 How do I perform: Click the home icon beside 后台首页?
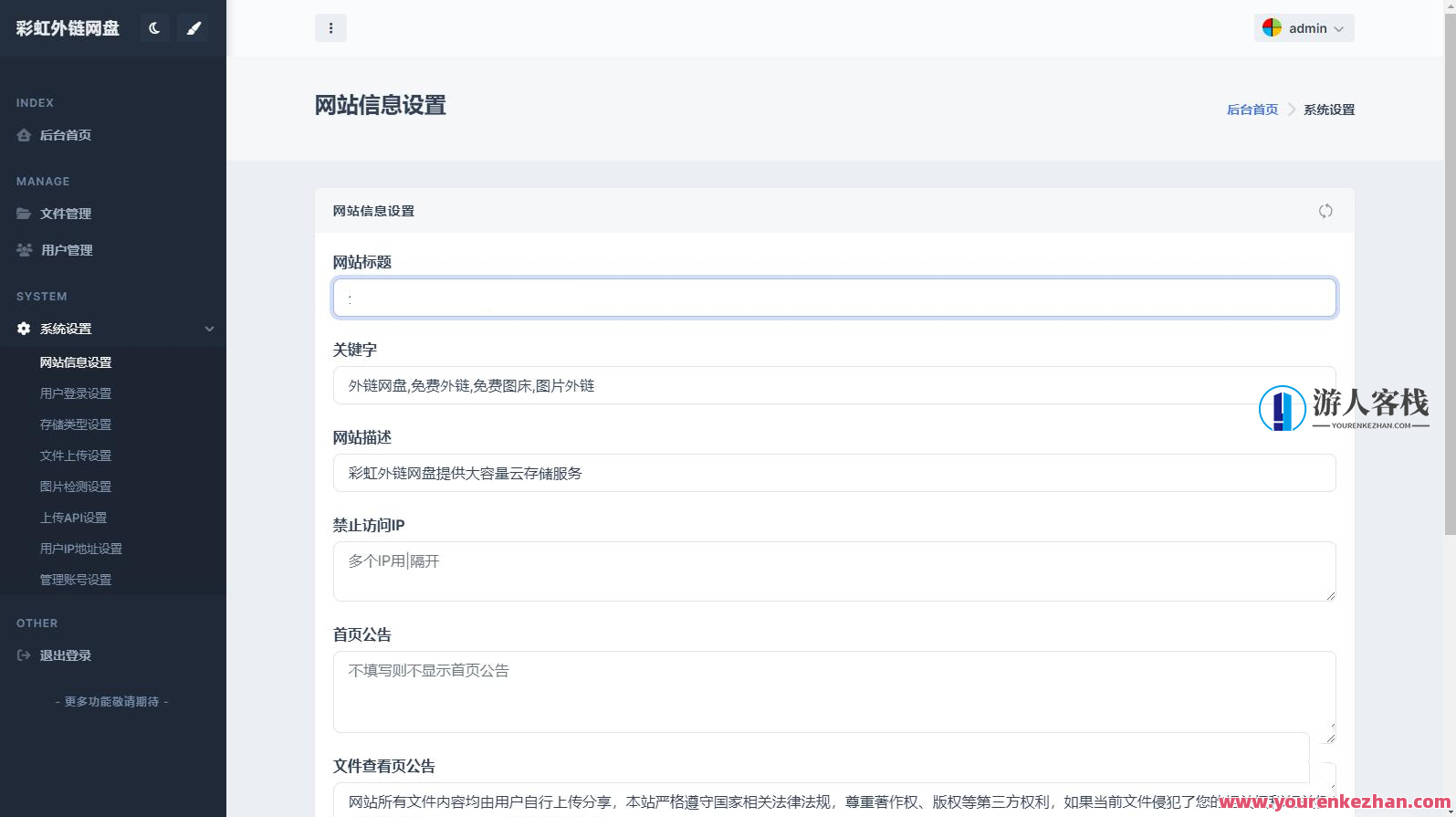pos(24,135)
